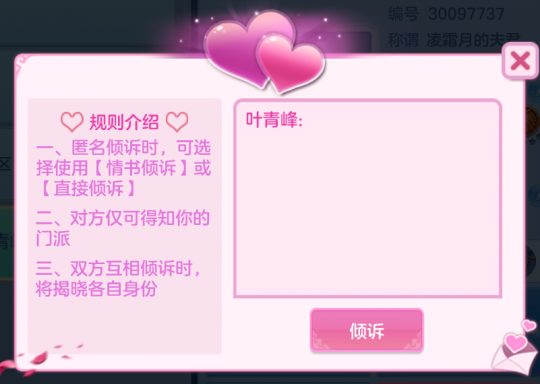
Task: Click inside the 叶青峰 message input box
Action: pos(367,198)
